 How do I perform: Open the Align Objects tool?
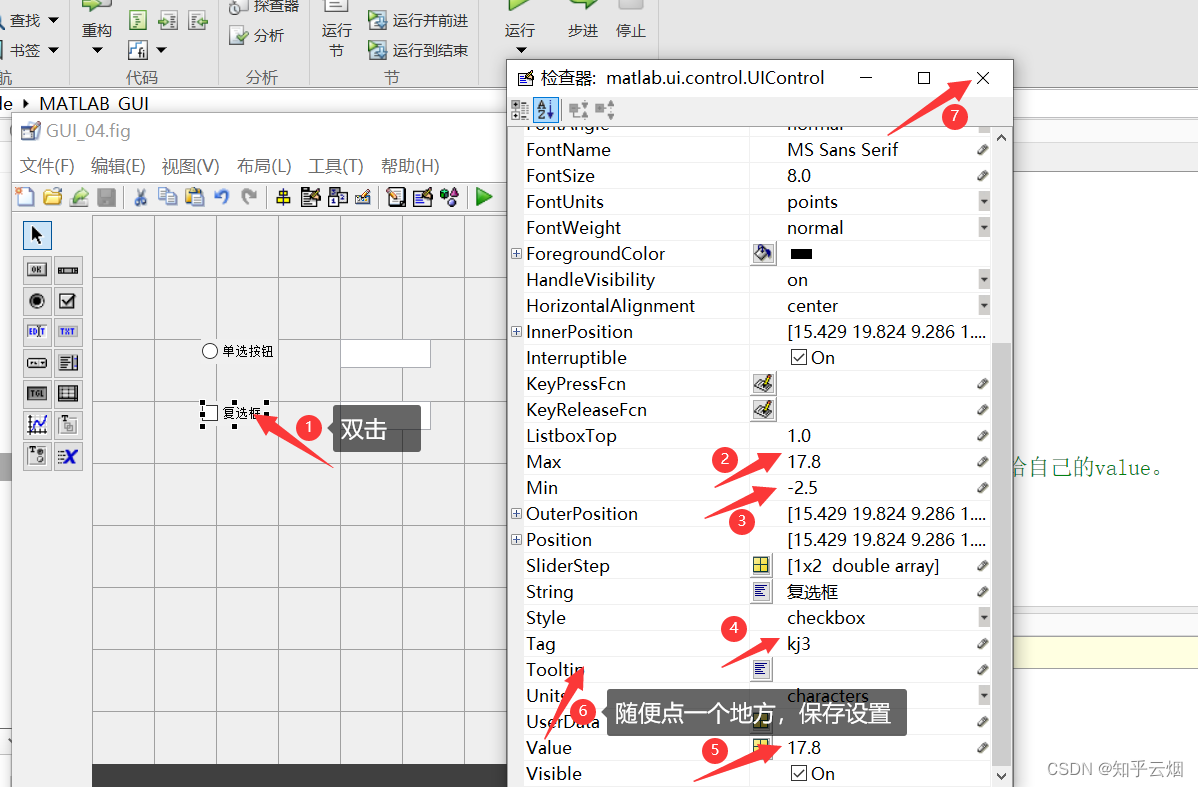tap(284, 196)
